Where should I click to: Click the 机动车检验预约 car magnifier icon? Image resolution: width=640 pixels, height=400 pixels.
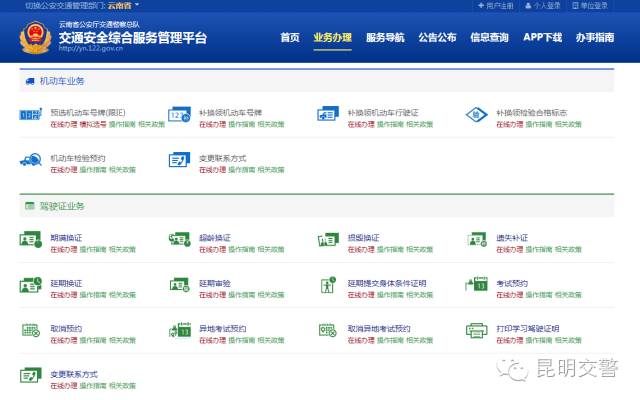pos(31,160)
